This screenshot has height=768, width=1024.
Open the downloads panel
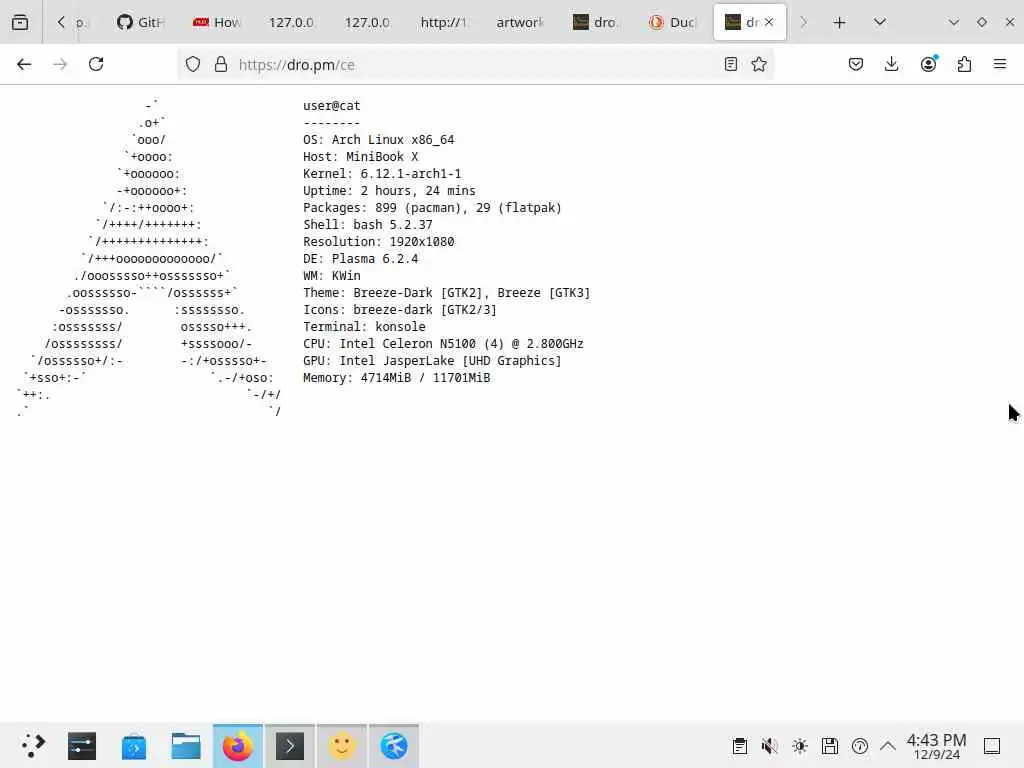click(891, 64)
